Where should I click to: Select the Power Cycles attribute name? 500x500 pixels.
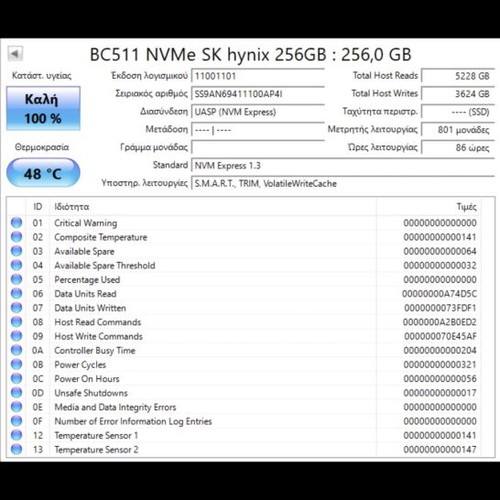click(x=80, y=365)
